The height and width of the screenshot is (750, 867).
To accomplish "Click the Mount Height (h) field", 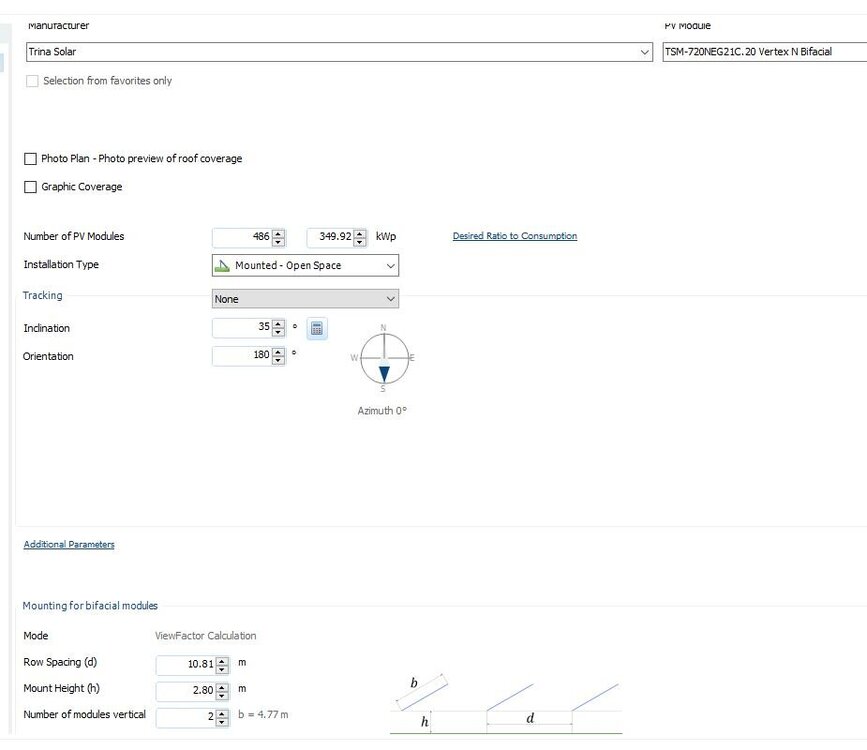I will click(x=186, y=690).
